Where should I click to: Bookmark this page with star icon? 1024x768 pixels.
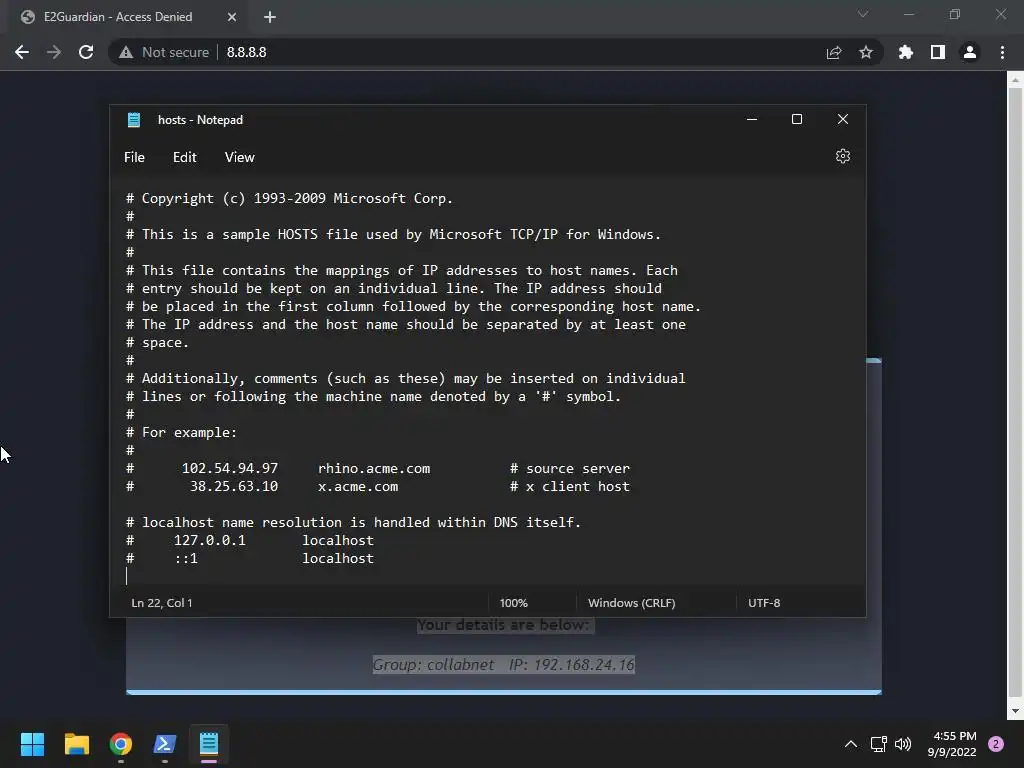tap(866, 52)
